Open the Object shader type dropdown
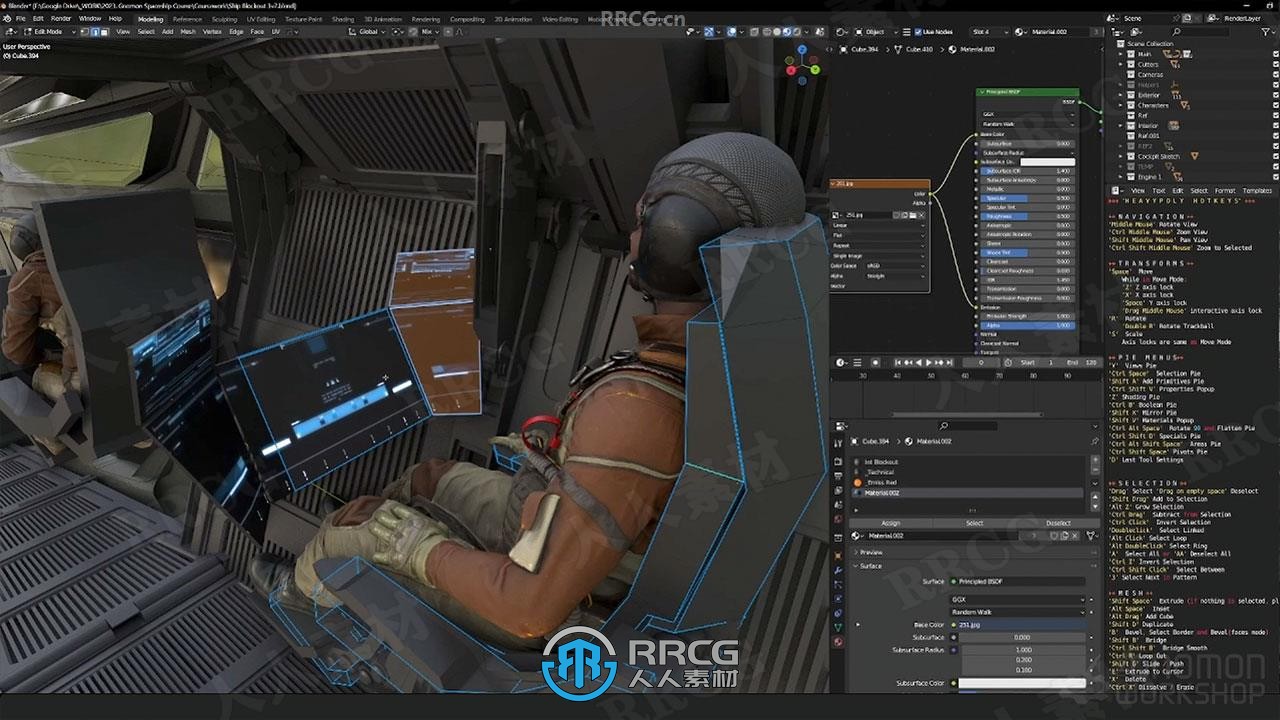Screen dimensions: 1280x720 (876, 32)
